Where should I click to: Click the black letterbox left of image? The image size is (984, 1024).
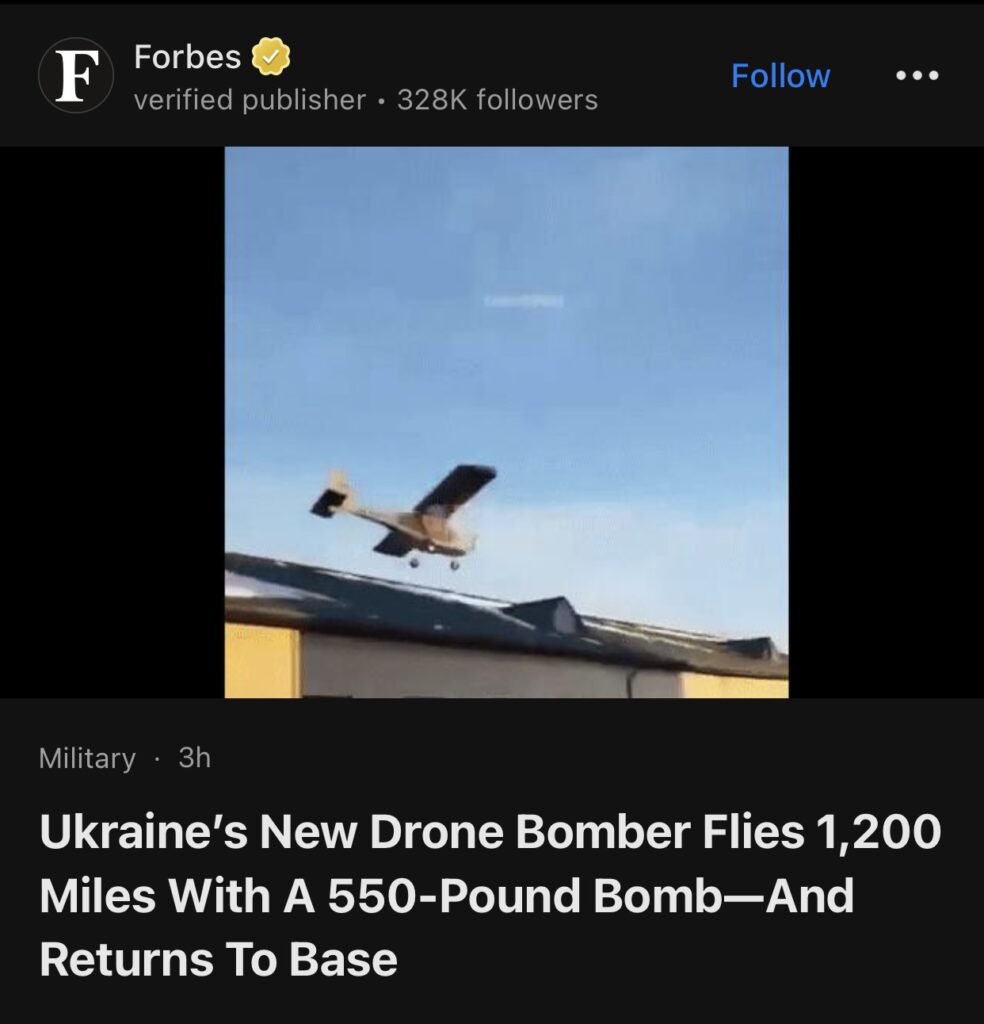pos(112,422)
